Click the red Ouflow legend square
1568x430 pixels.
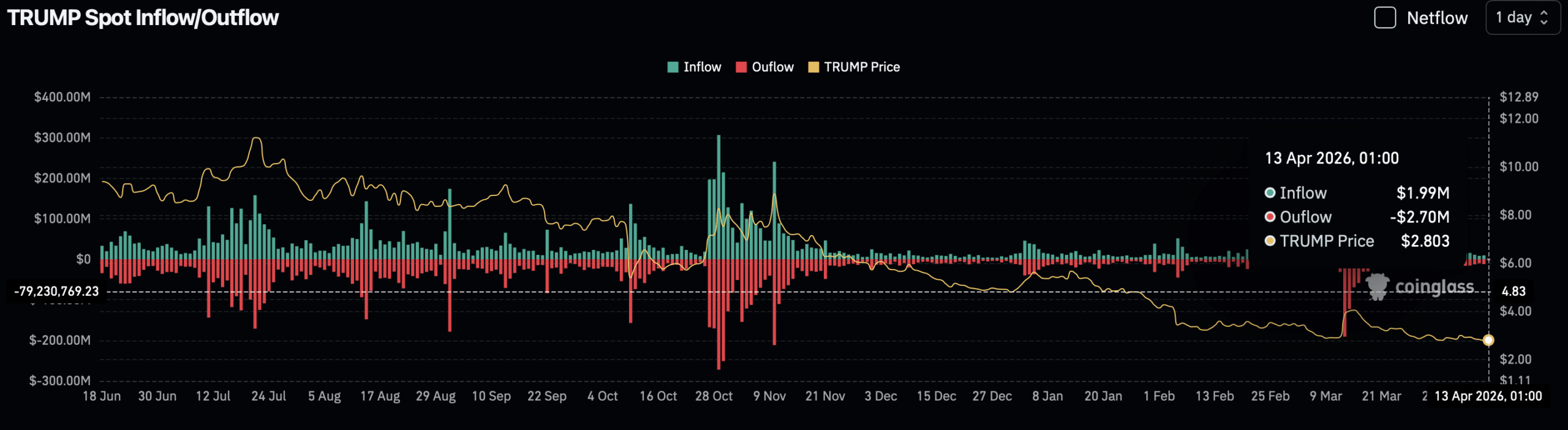tap(741, 67)
